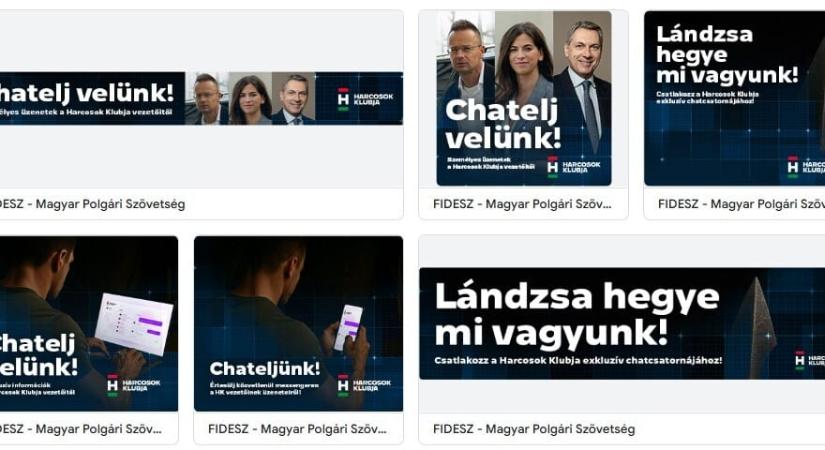The image size is (825, 450).
Task: Open the laptop 'Chatelj velünk!' ad
Action: [89, 324]
